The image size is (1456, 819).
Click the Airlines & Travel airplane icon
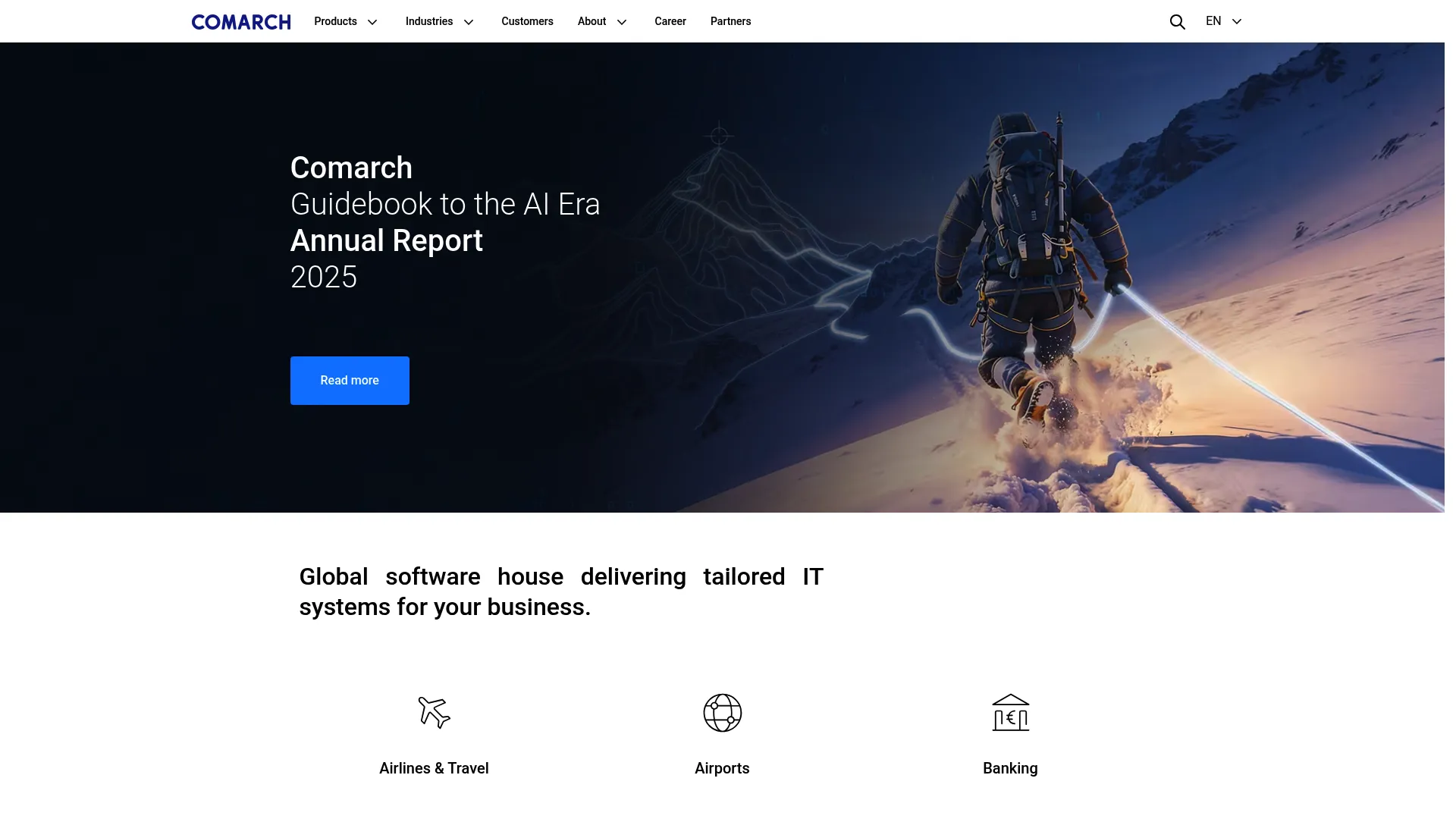[x=435, y=713]
